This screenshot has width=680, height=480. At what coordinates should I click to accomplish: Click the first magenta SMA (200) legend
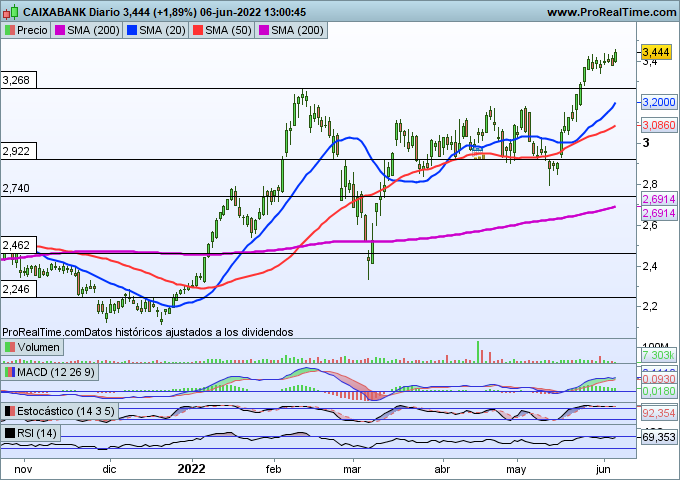[x=87, y=30]
